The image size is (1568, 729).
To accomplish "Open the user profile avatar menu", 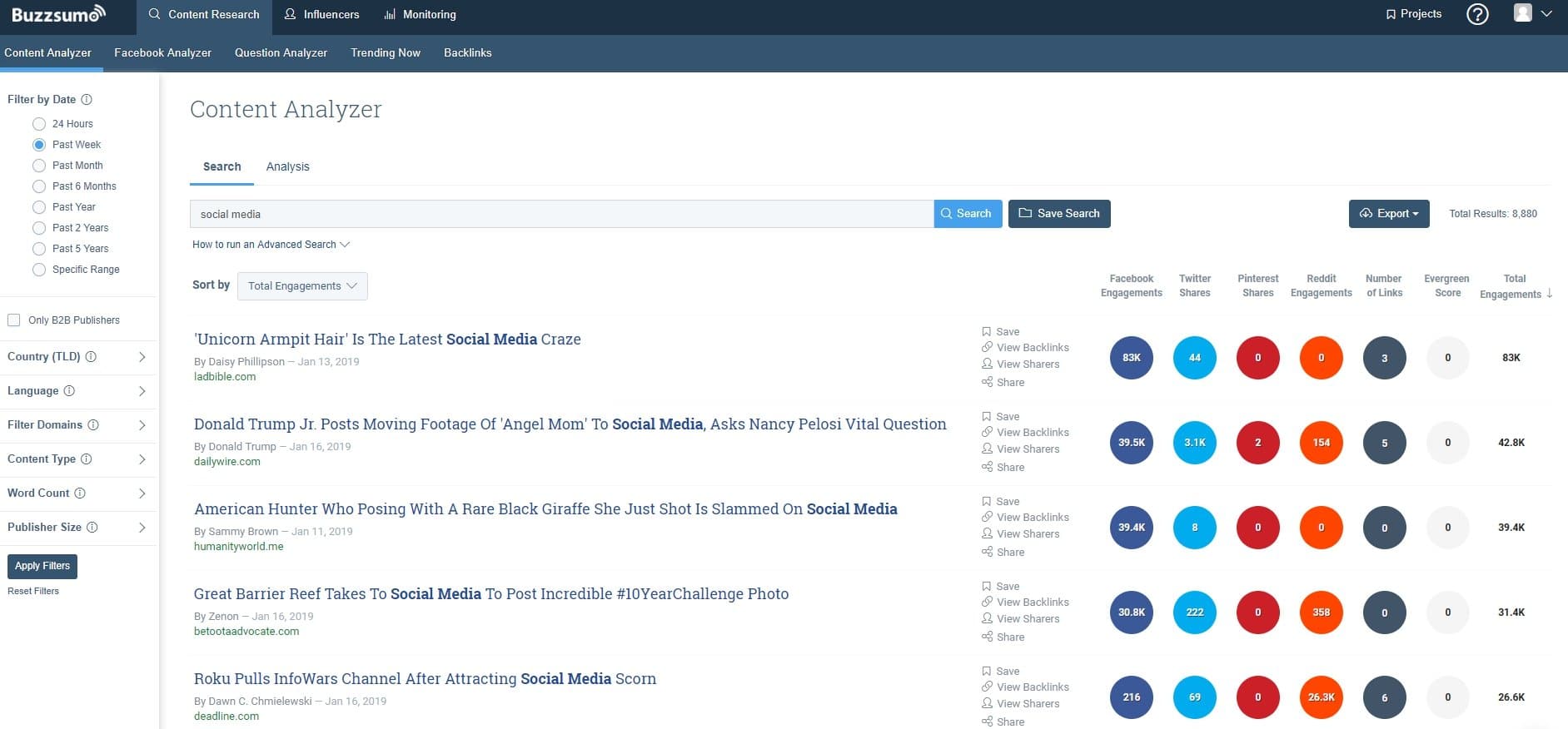I will coord(1532,13).
